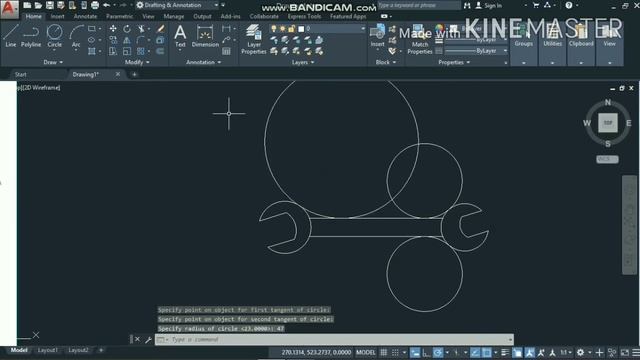Click the MODEL status bar button
This screenshot has height=360, width=640.
(365, 352)
